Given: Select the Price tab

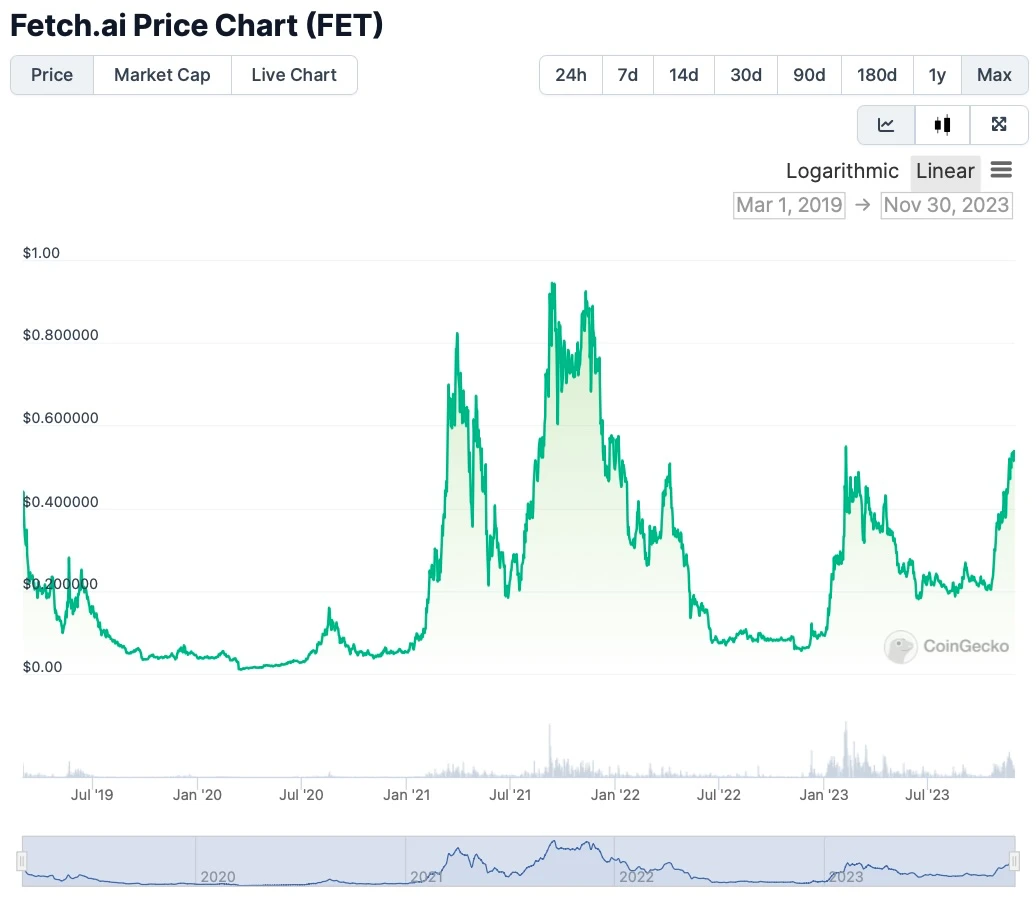Looking at the screenshot, I should [x=52, y=75].
